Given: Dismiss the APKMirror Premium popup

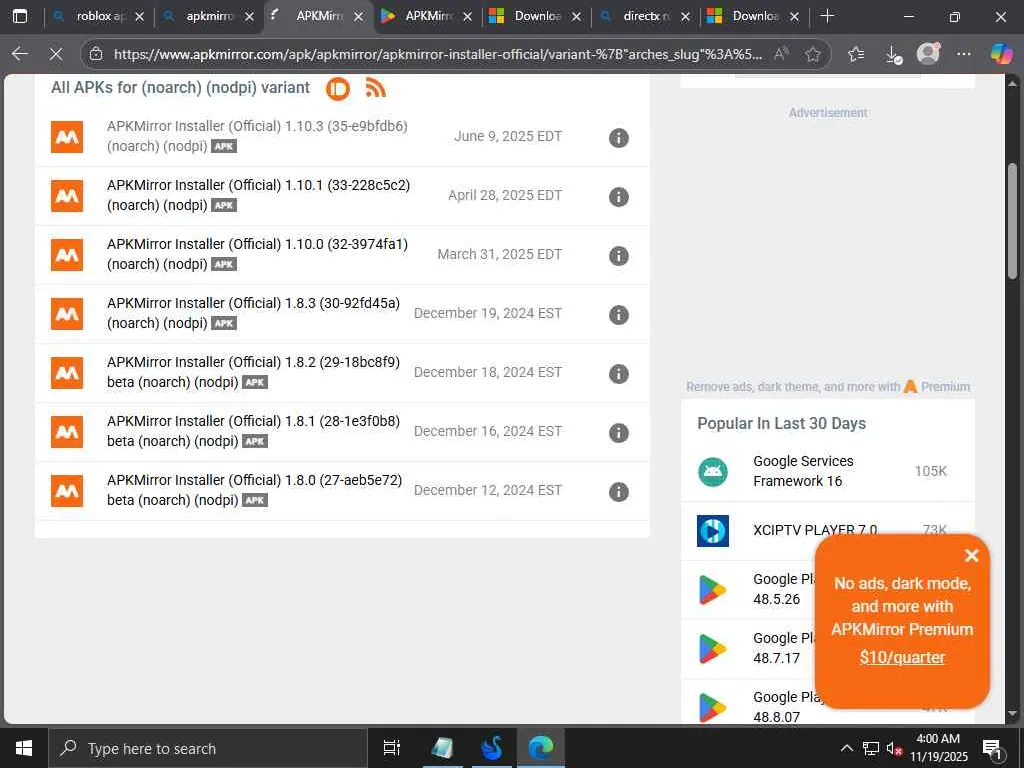Looking at the screenshot, I should (x=971, y=555).
